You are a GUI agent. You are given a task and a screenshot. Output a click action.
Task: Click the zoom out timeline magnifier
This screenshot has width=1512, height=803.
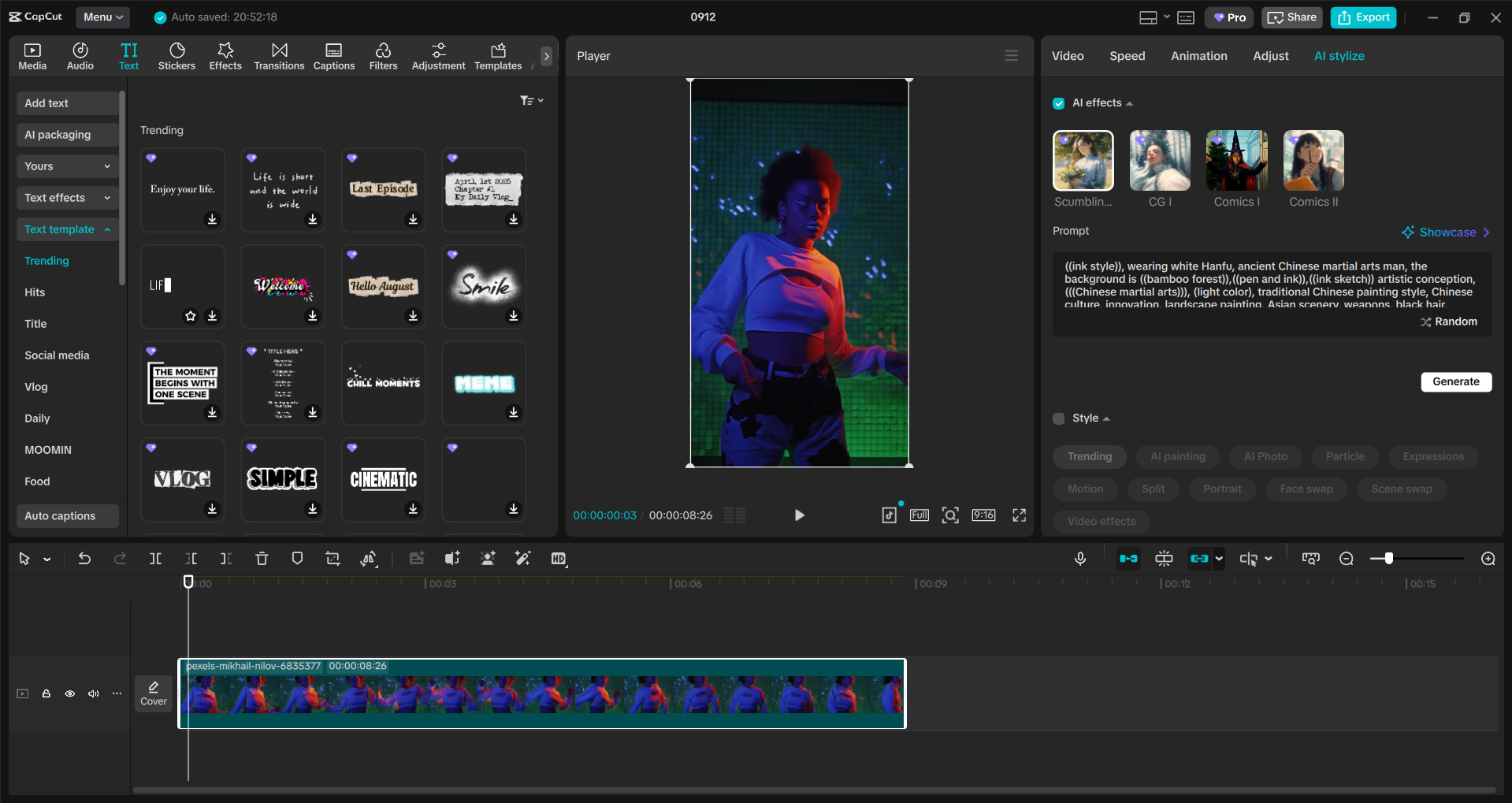pos(1347,559)
